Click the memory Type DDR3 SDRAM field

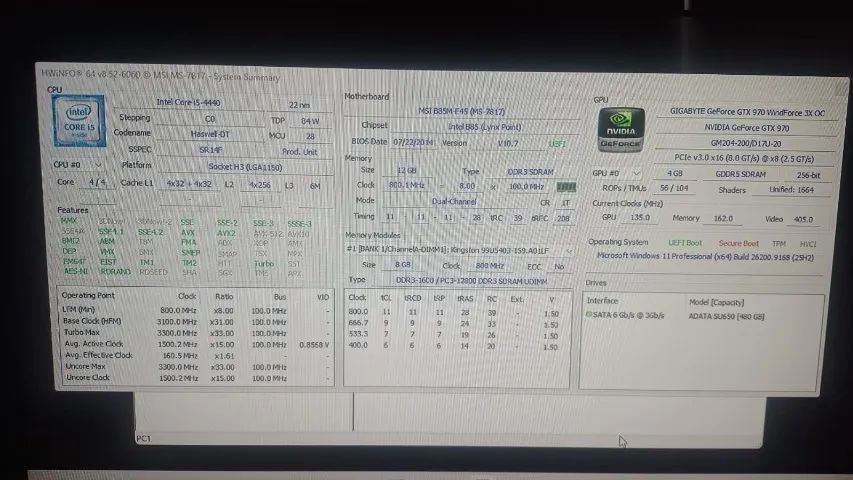tap(530, 172)
